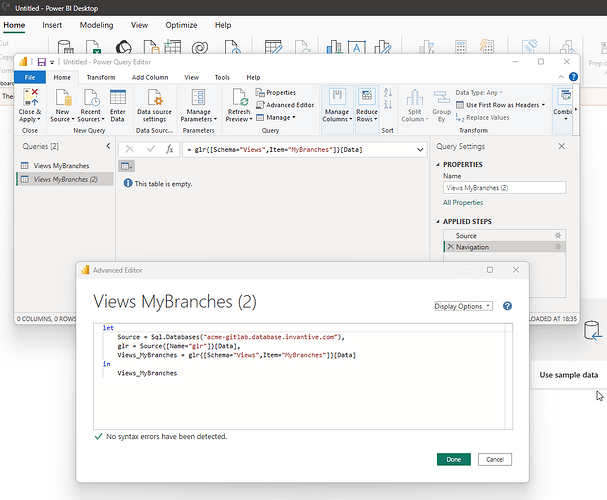
Task: Open the Display Options dropdown
Action: click(x=463, y=306)
